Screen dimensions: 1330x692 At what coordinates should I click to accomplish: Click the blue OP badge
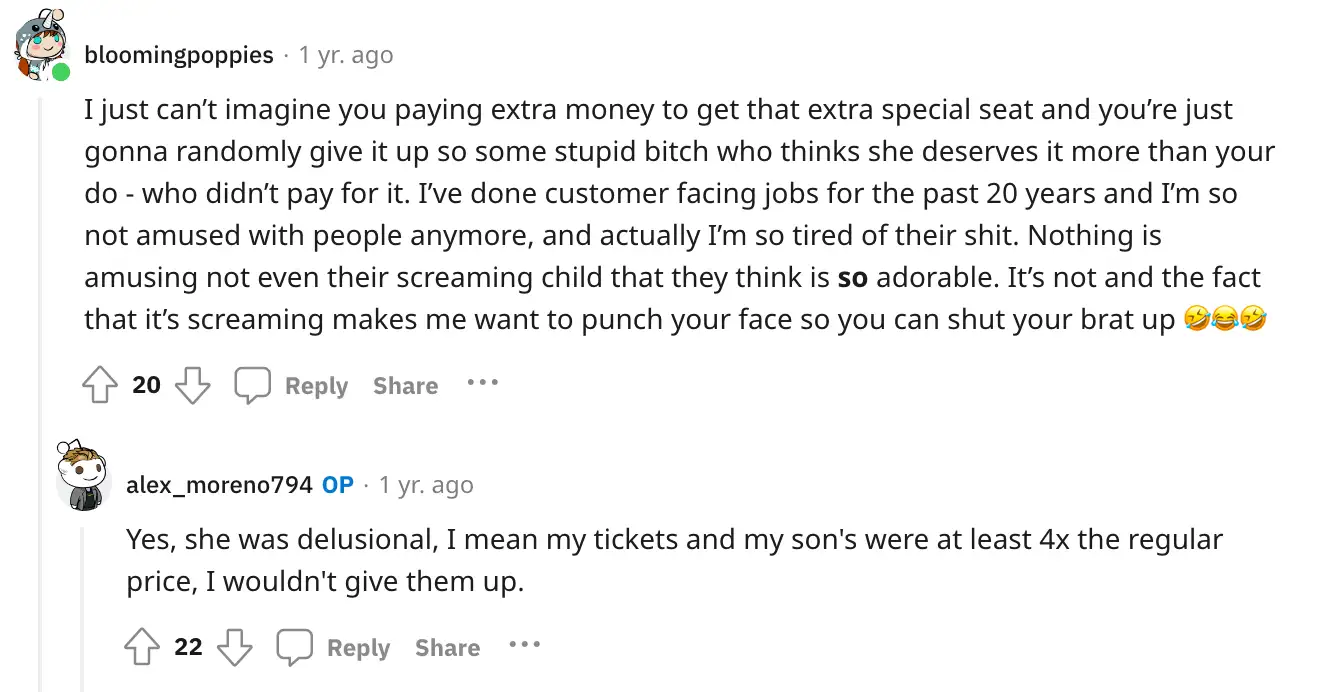tap(338, 485)
